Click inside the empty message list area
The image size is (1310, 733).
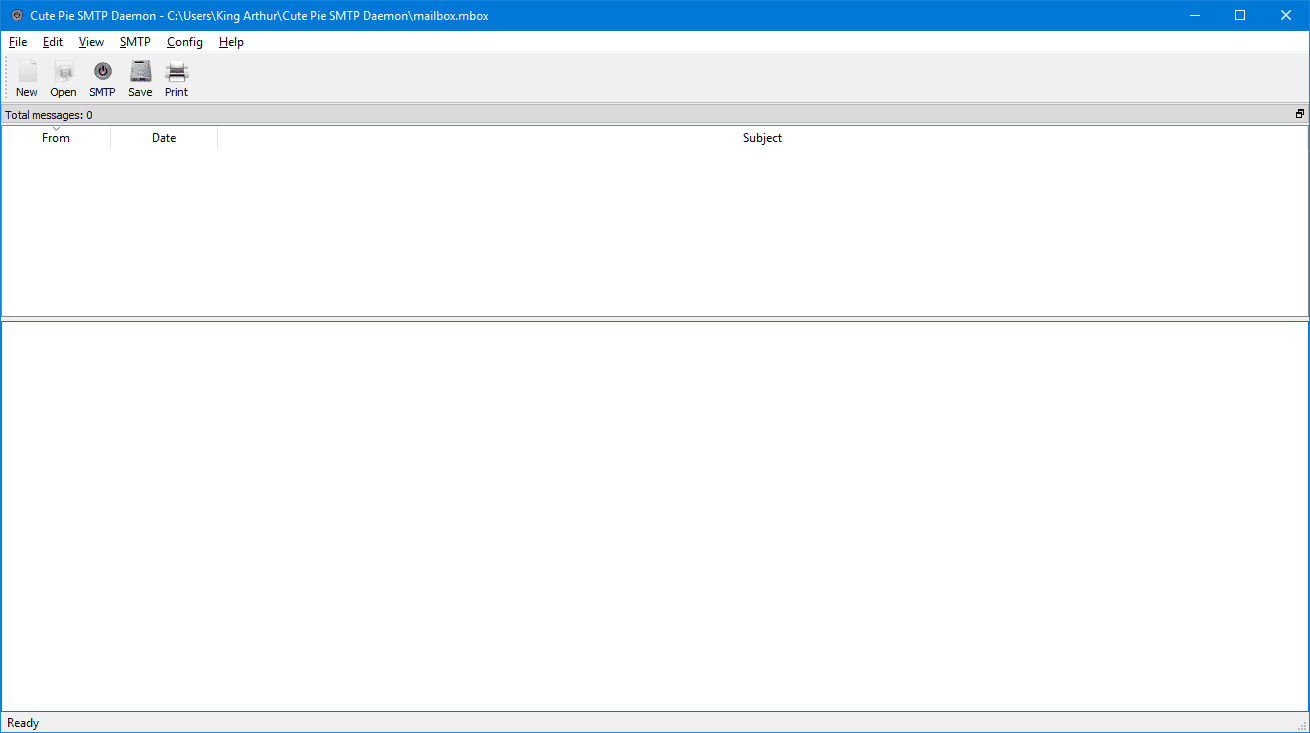pyautogui.click(x=654, y=232)
